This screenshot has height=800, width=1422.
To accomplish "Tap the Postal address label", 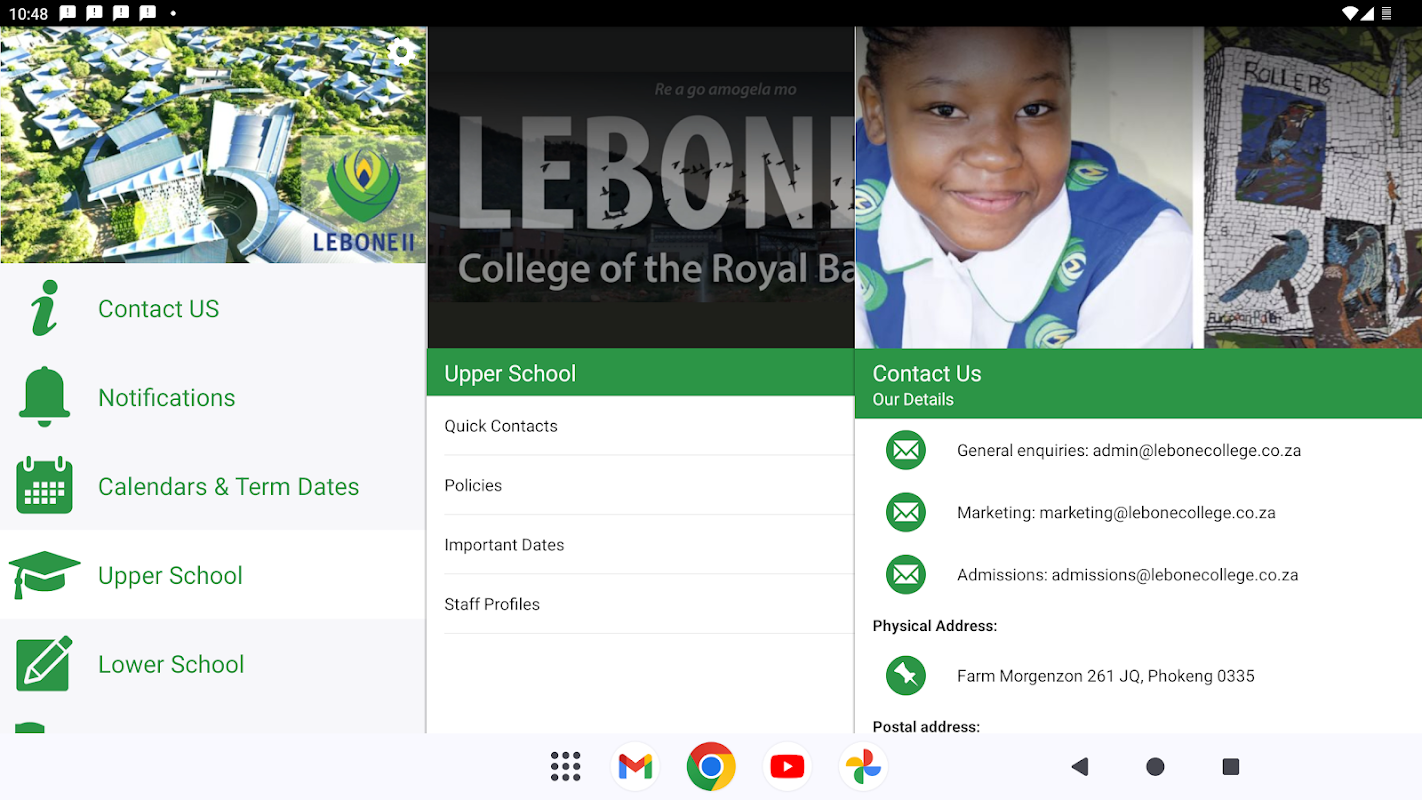I will [x=926, y=726].
